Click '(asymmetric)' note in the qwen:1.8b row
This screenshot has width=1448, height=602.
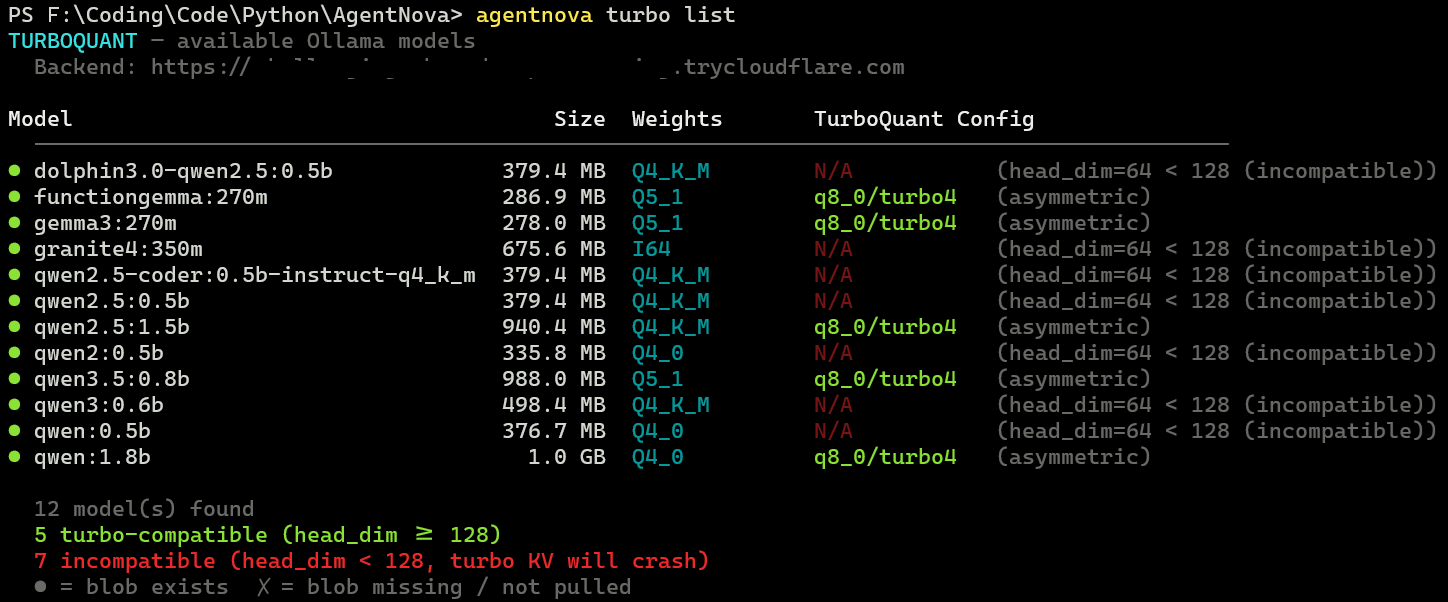pyautogui.click(x=1074, y=457)
